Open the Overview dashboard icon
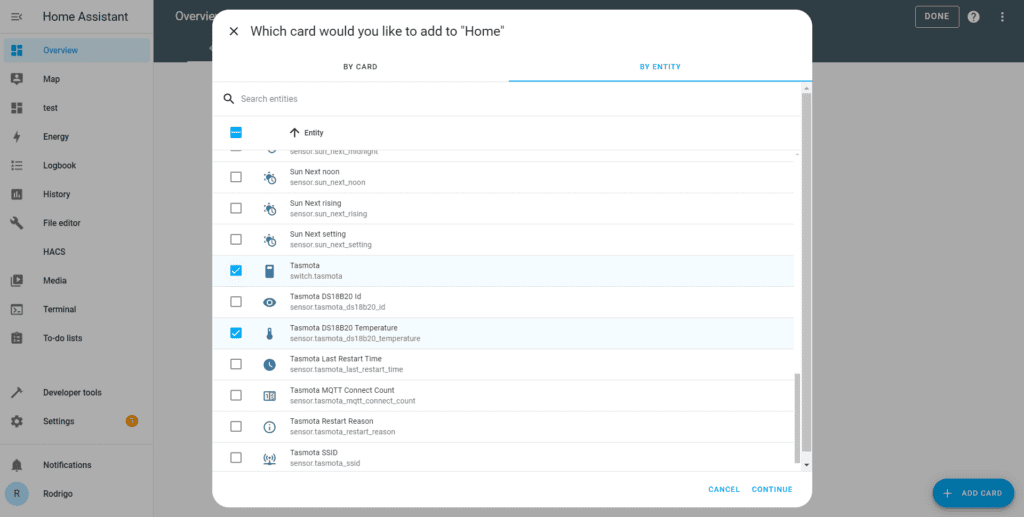Screen dimensions: 1024x517 (x=17, y=50)
